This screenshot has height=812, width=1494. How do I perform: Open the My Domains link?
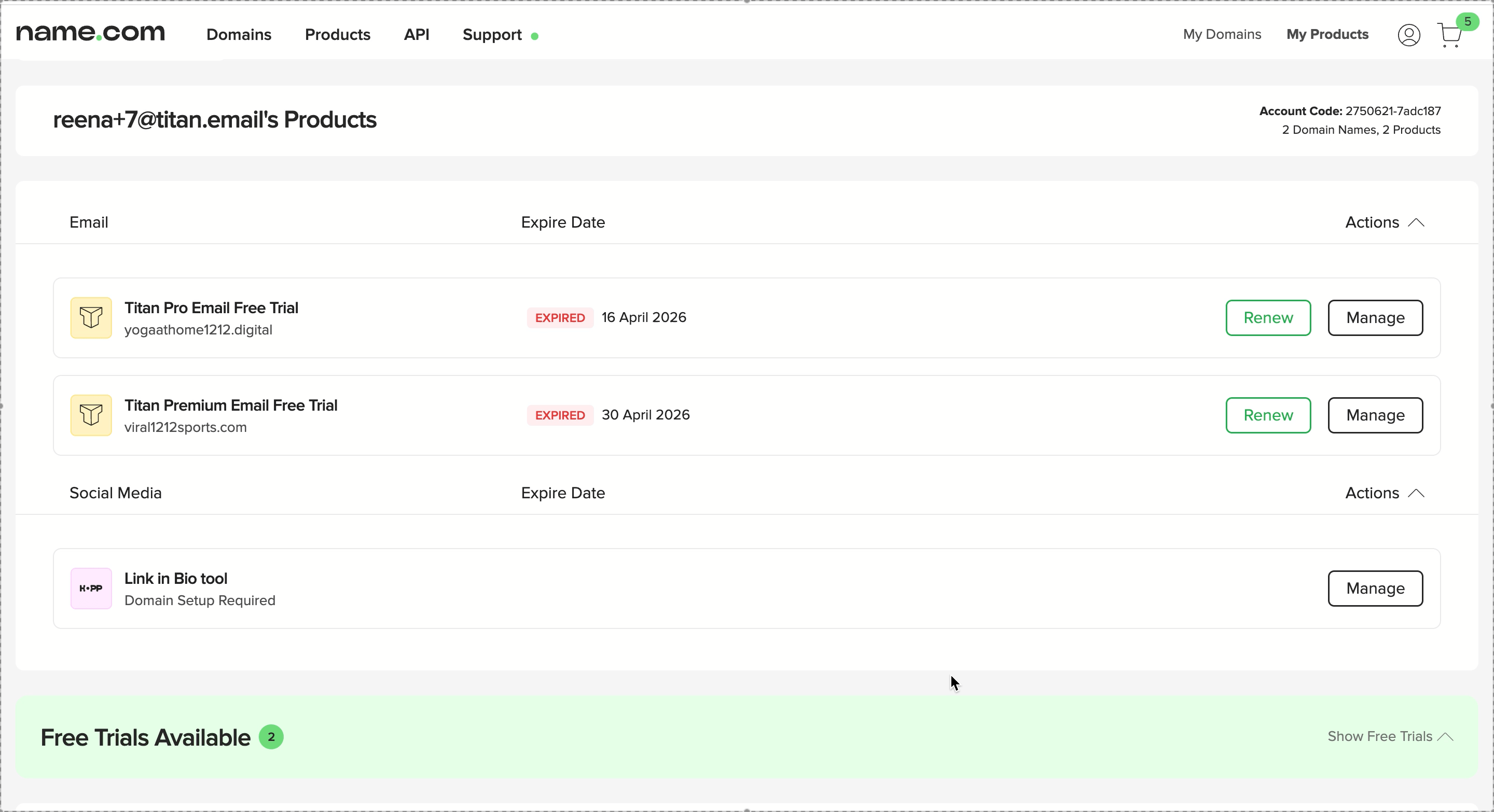(x=1222, y=34)
